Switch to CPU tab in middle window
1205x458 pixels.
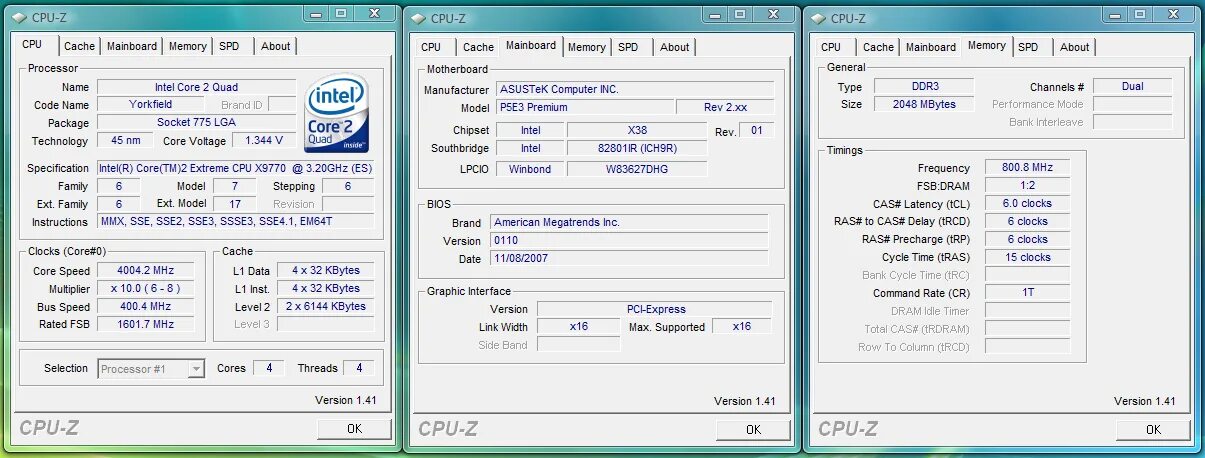pos(431,47)
